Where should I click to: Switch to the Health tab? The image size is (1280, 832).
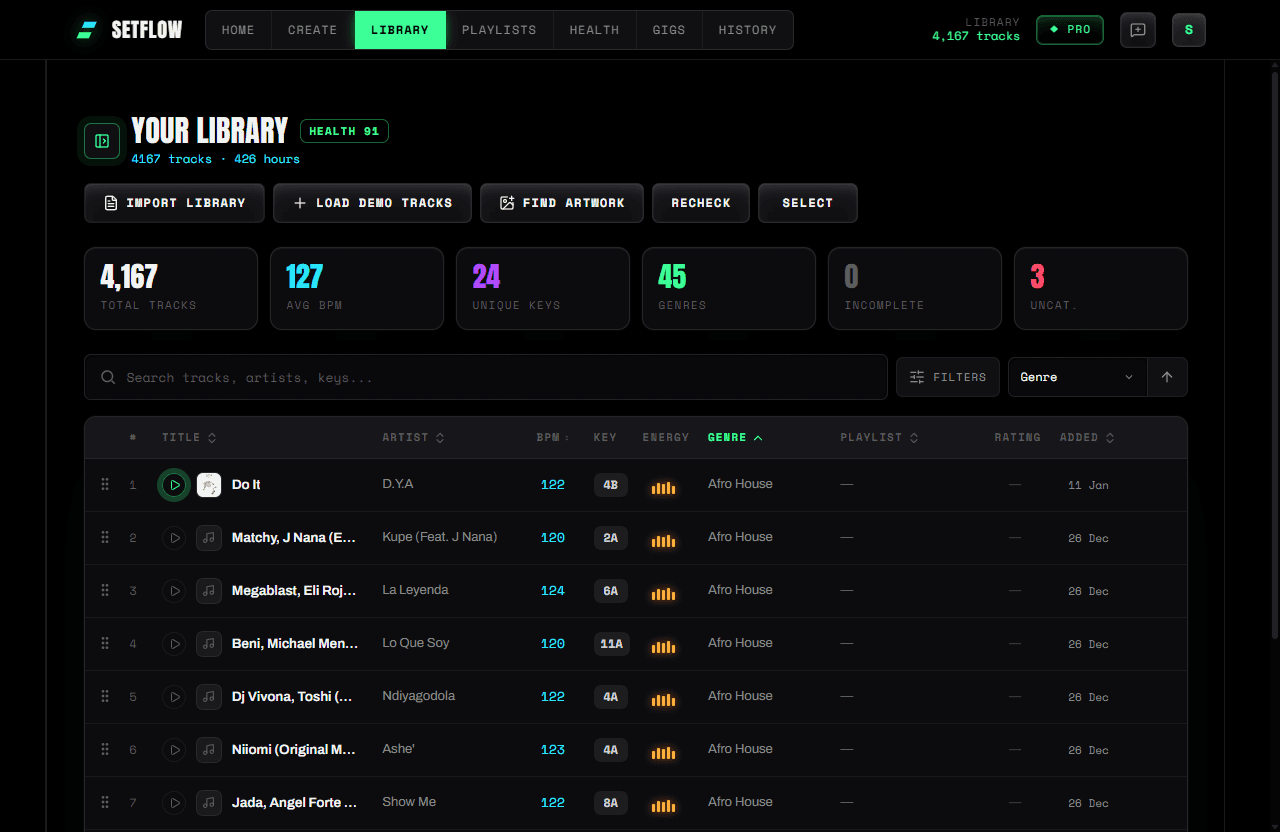click(594, 30)
